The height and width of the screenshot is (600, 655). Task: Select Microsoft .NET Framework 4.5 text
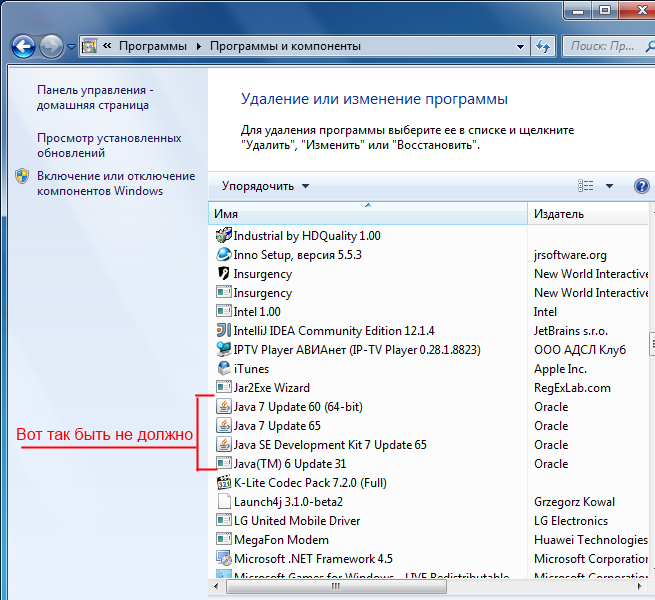point(313,559)
